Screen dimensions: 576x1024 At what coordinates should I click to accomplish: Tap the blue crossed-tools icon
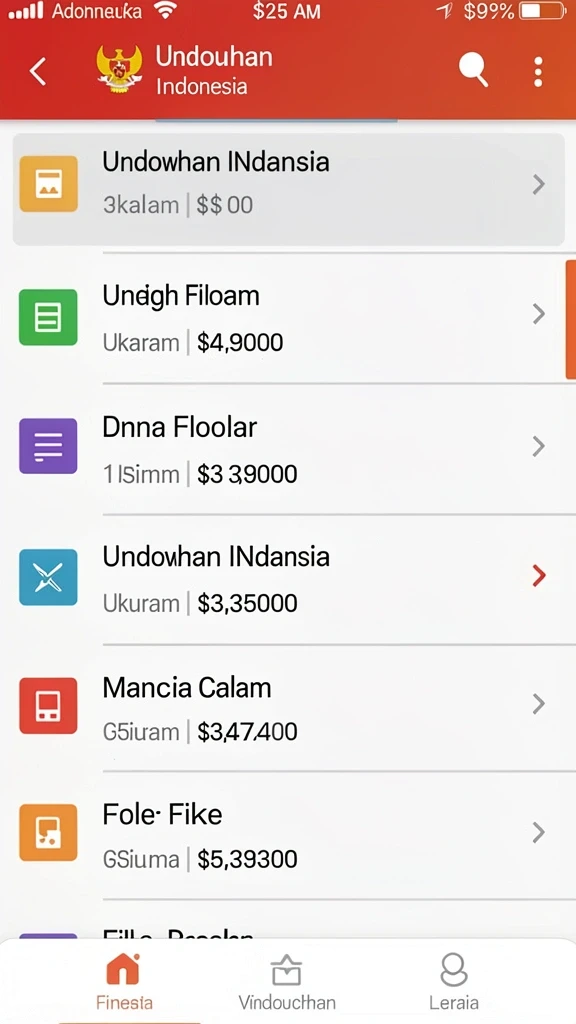[x=48, y=577]
